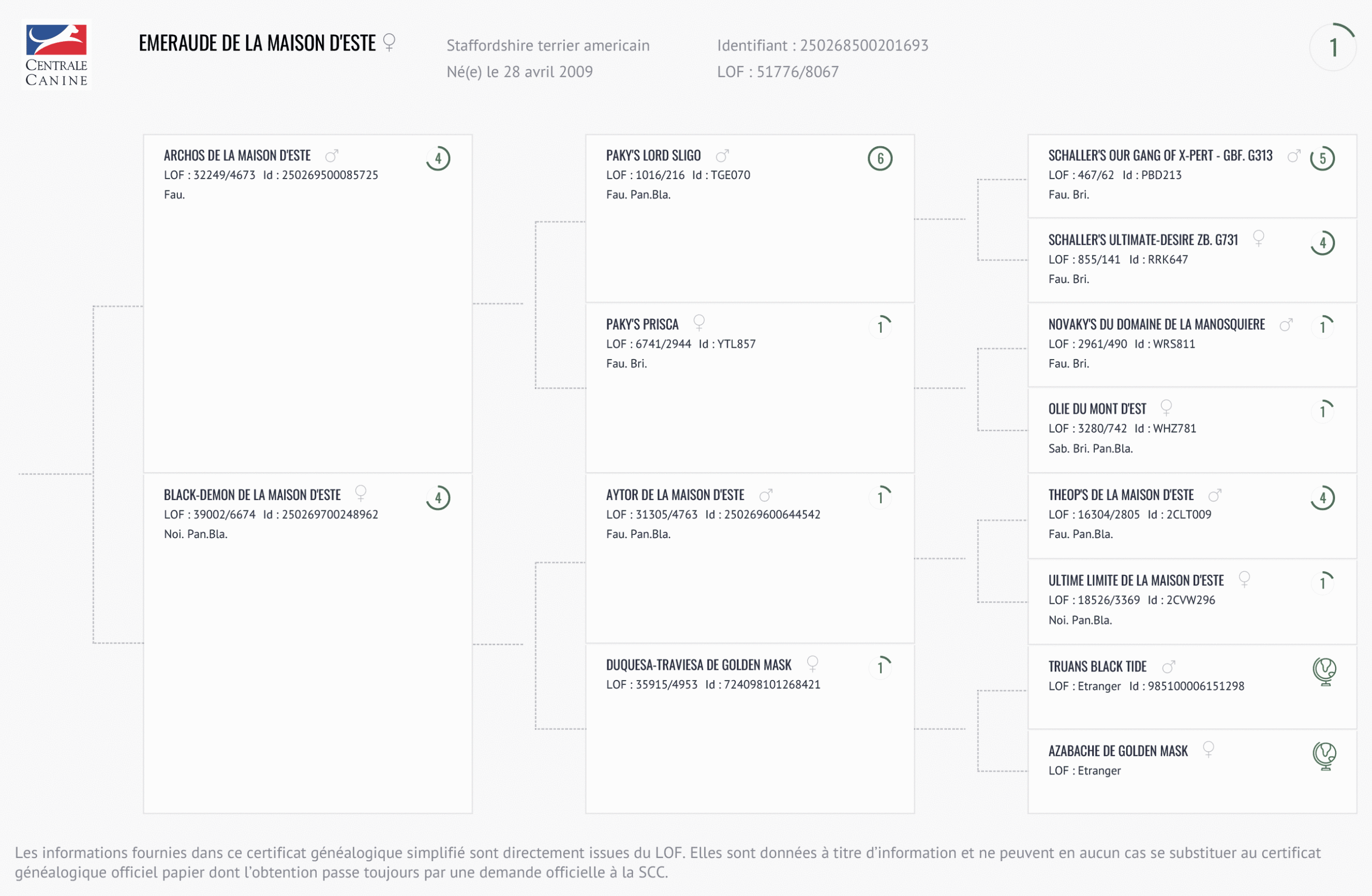This screenshot has width=1372, height=896.
Task: Open Archos de la Maison d'Este pedigree
Action: (237, 156)
